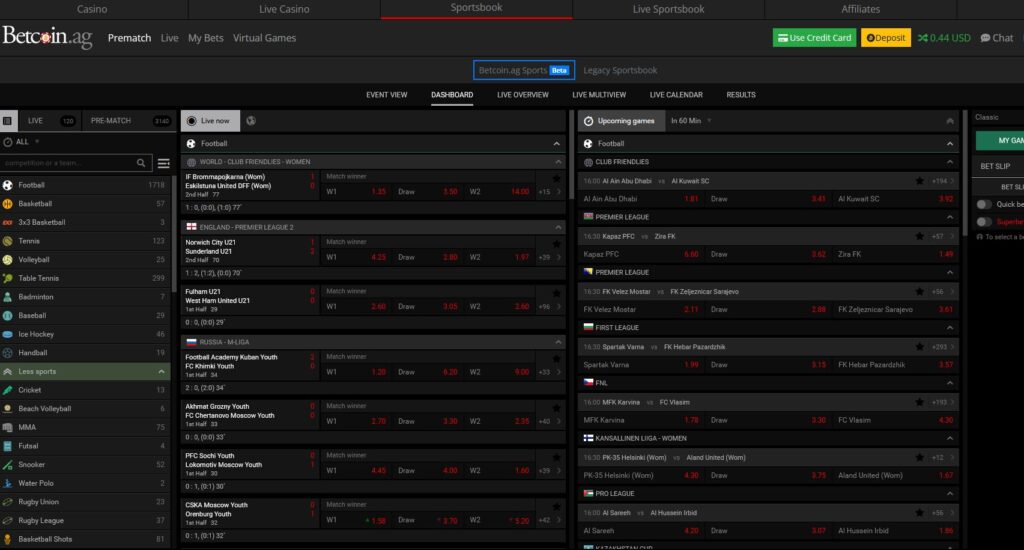
Task: Click the Volleyball icon in sidebar
Action: pos(8,259)
